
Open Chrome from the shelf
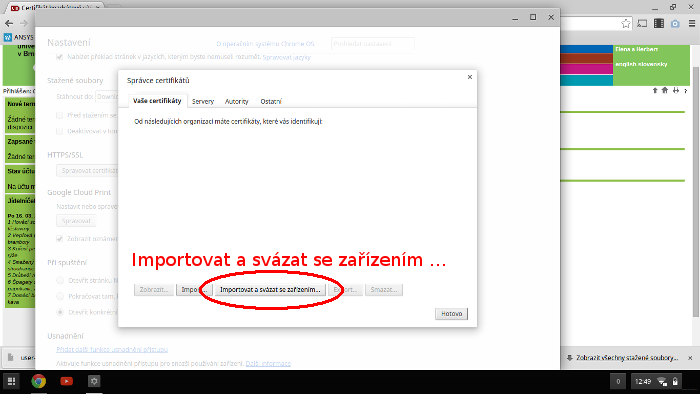(x=39, y=381)
